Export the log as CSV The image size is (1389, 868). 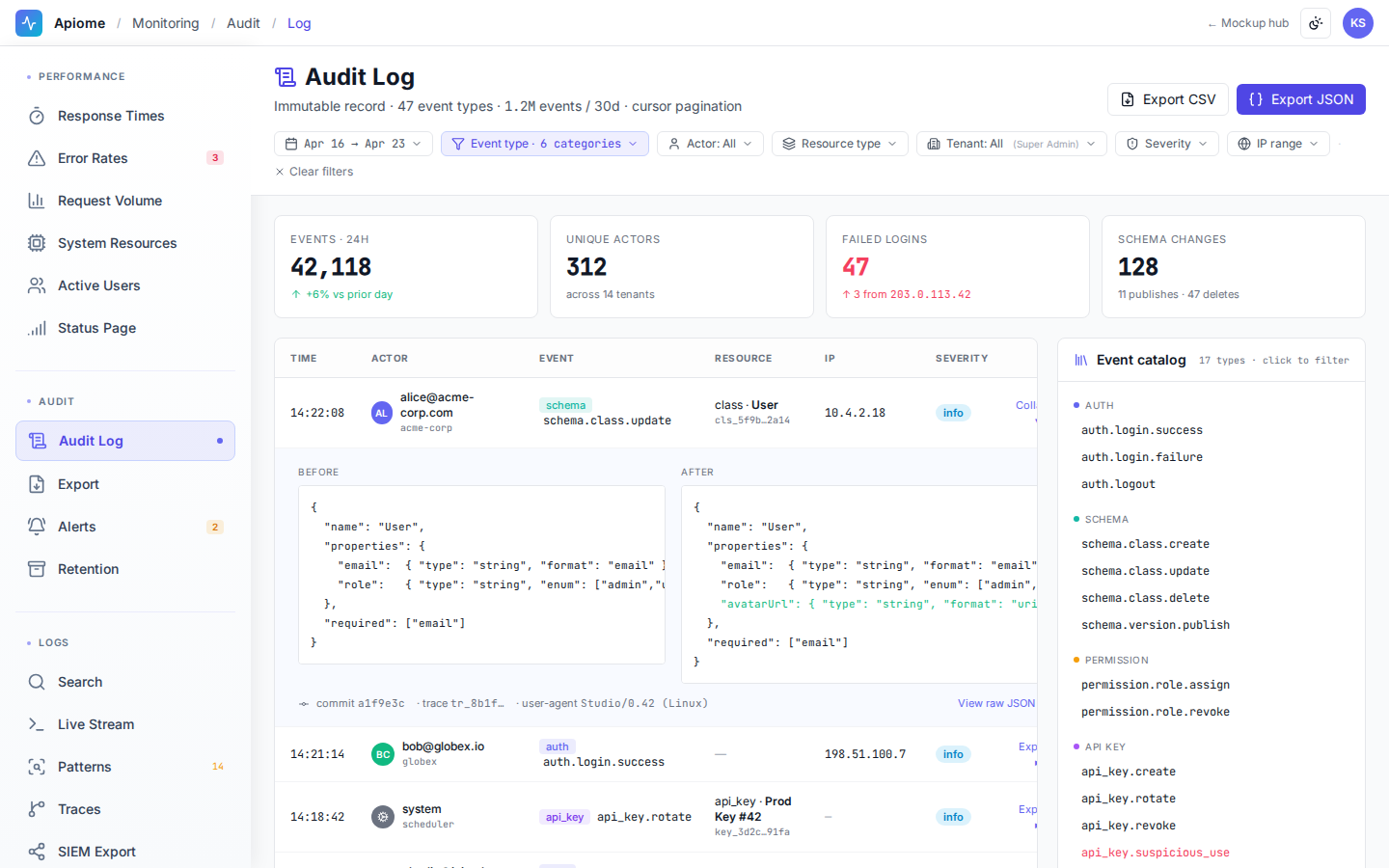point(1168,99)
